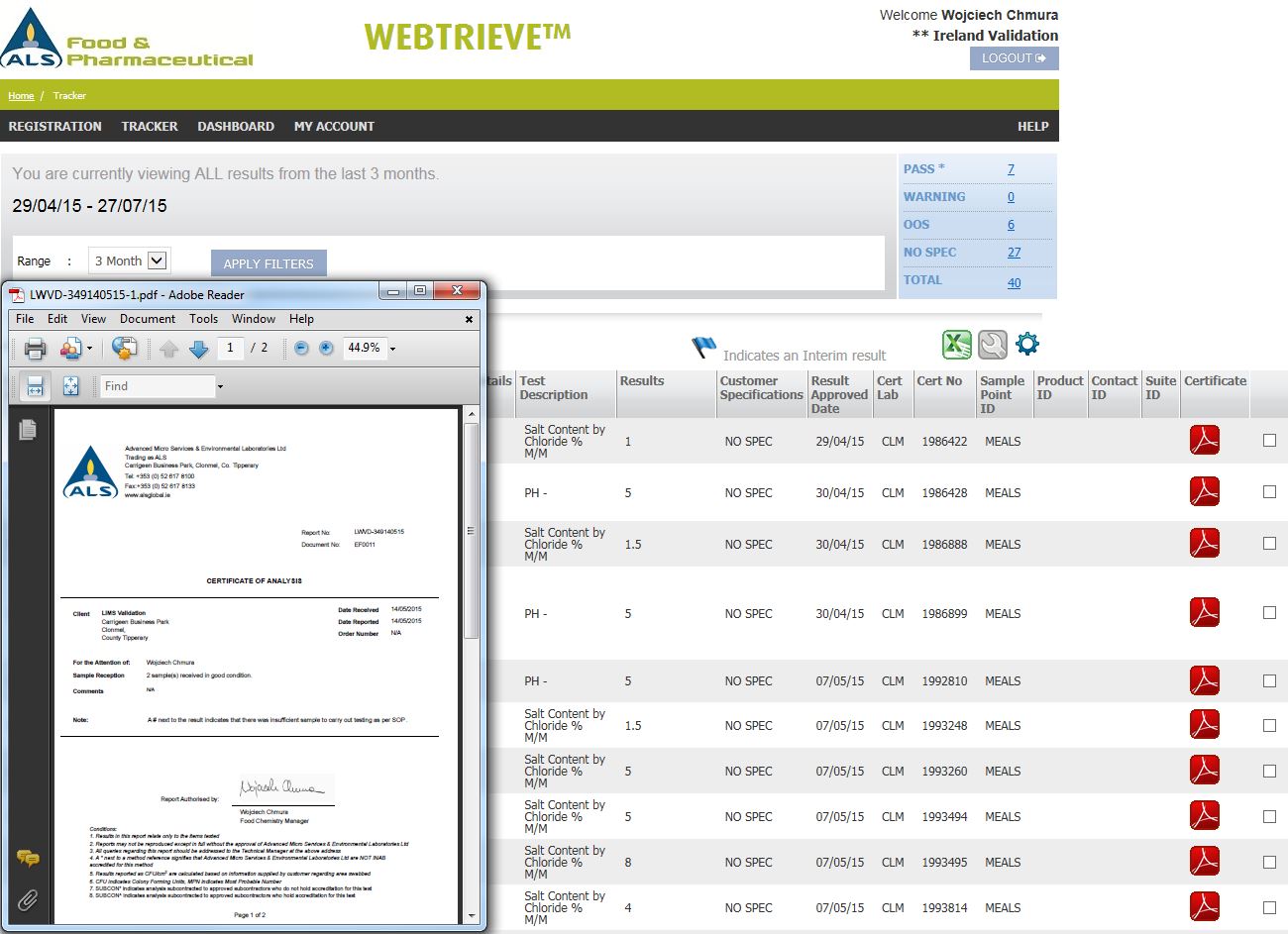Open the Pages panel in Adobe Reader sidebar
This screenshot has width=1288, height=934.
(28, 429)
